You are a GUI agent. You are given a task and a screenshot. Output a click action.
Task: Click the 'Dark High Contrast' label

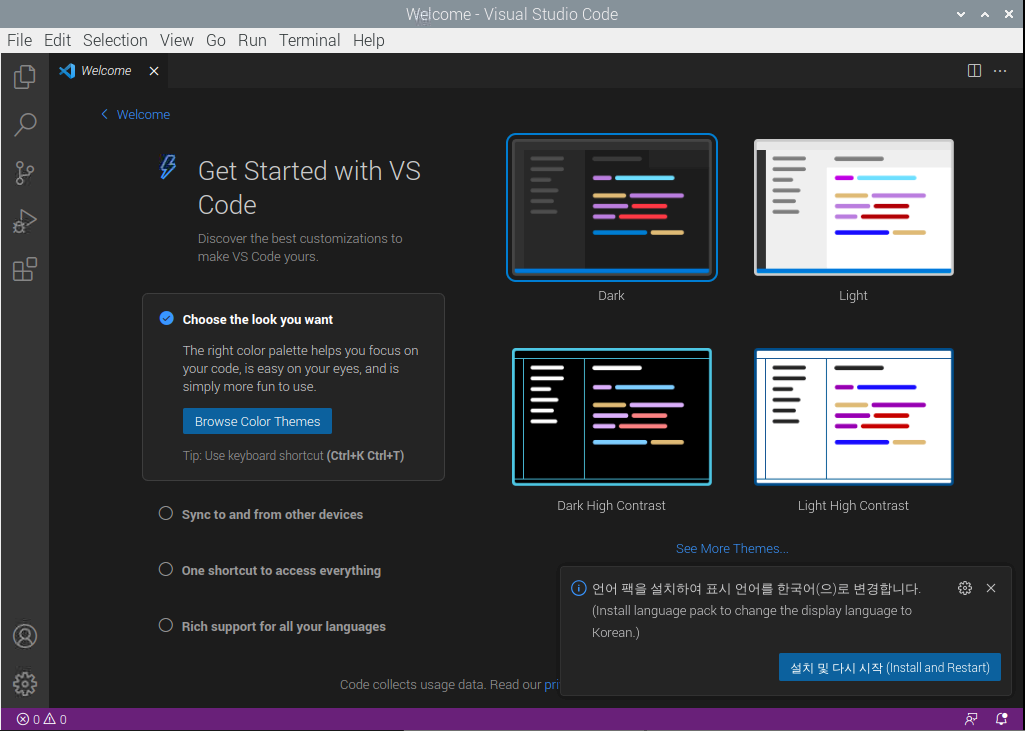[611, 505]
